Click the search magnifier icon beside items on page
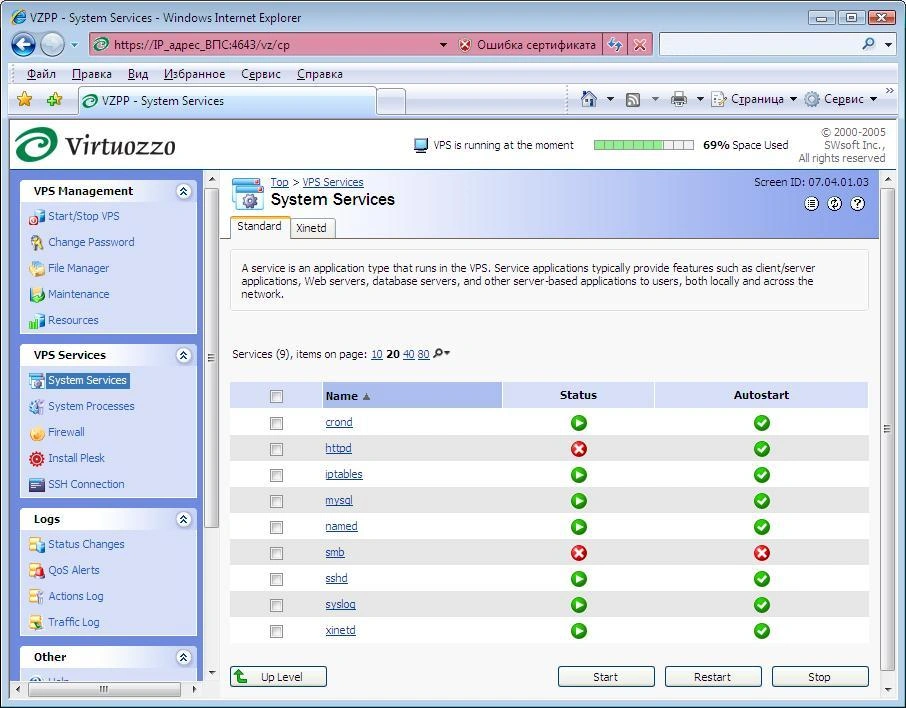This screenshot has height=708, width=906. click(439, 353)
